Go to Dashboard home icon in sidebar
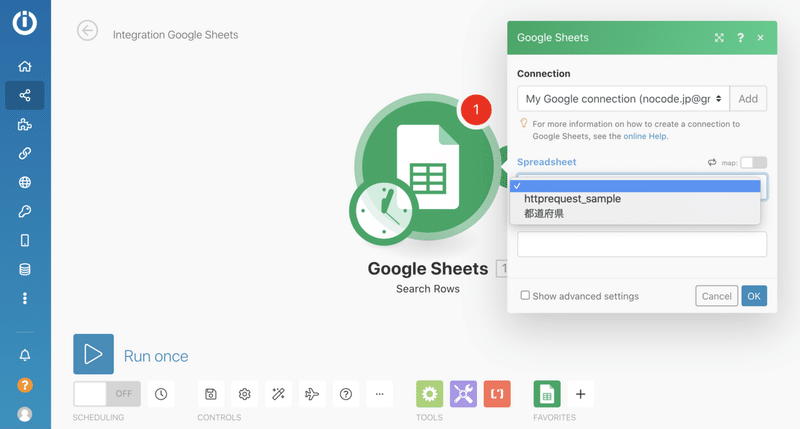The image size is (800, 429). (x=24, y=66)
